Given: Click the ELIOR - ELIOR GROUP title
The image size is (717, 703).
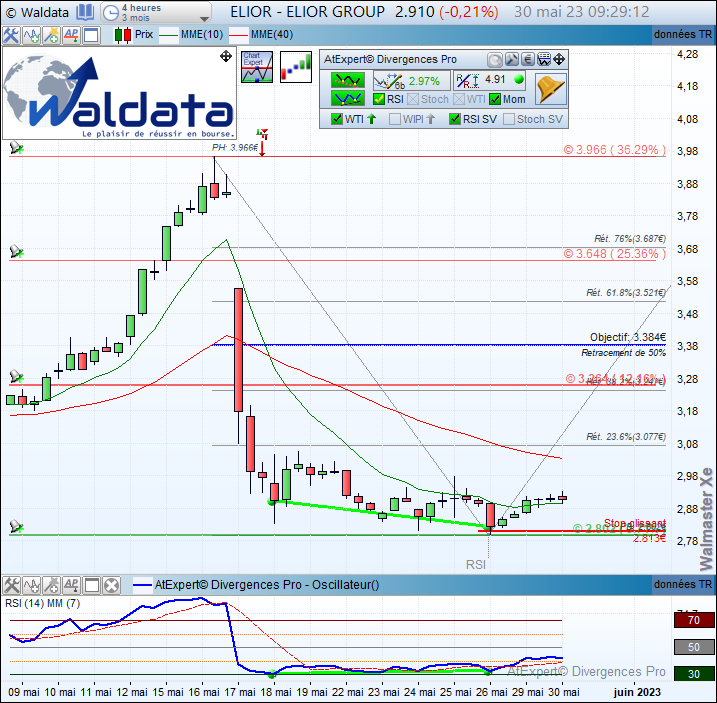Looking at the screenshot, I should (307, 12).
